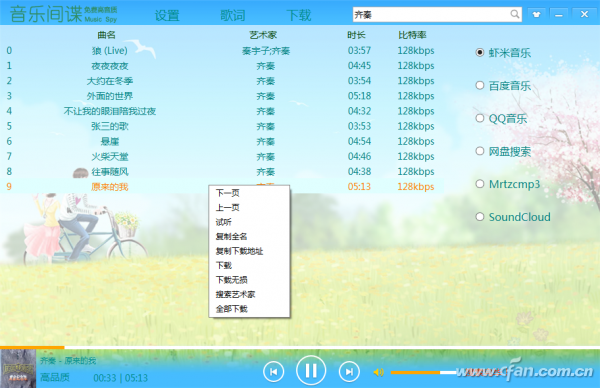Click the 时长 column header
600x388 pixels.
(x=356, y=35)
